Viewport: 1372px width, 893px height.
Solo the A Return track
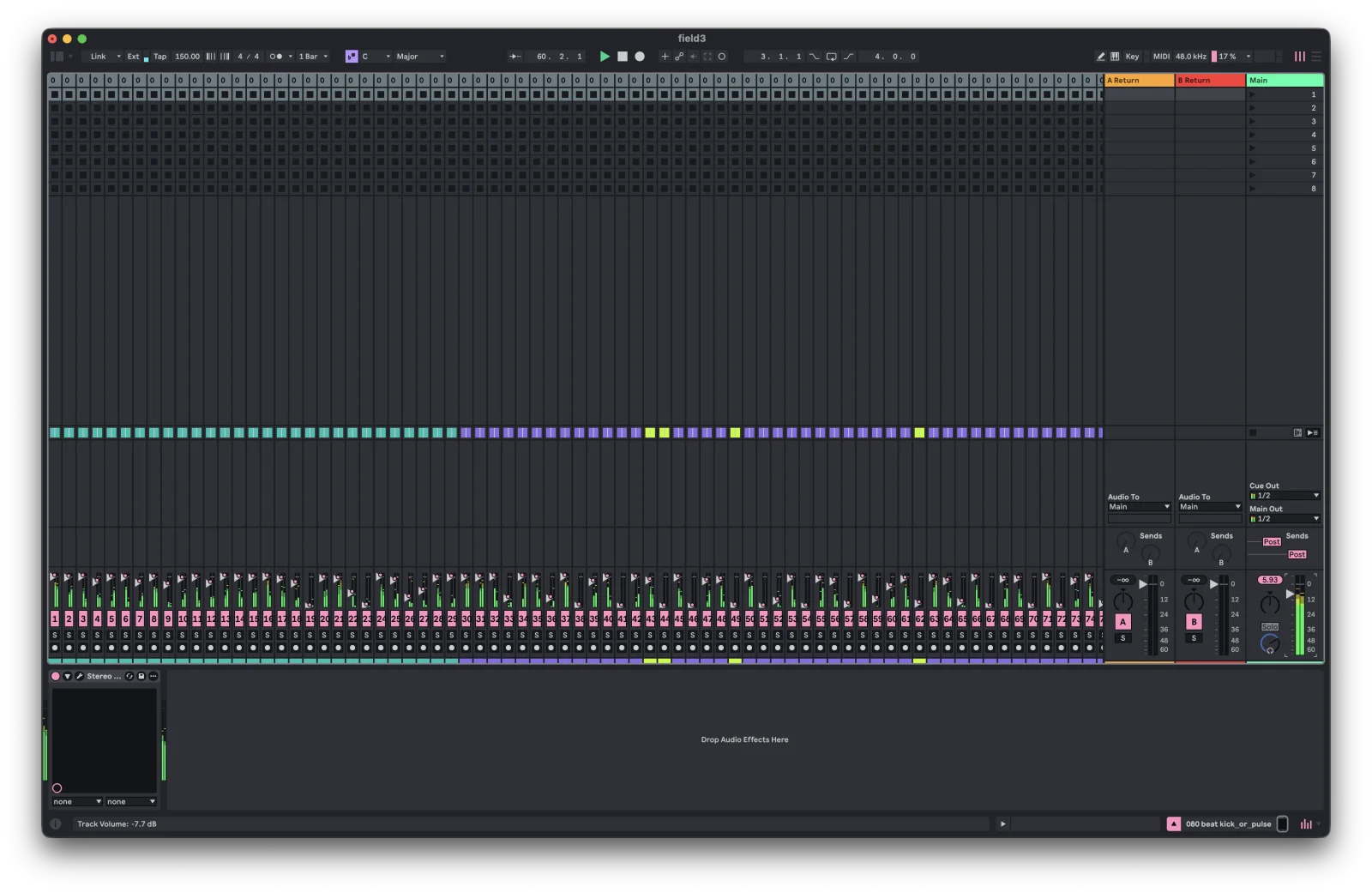point(1122,639)
